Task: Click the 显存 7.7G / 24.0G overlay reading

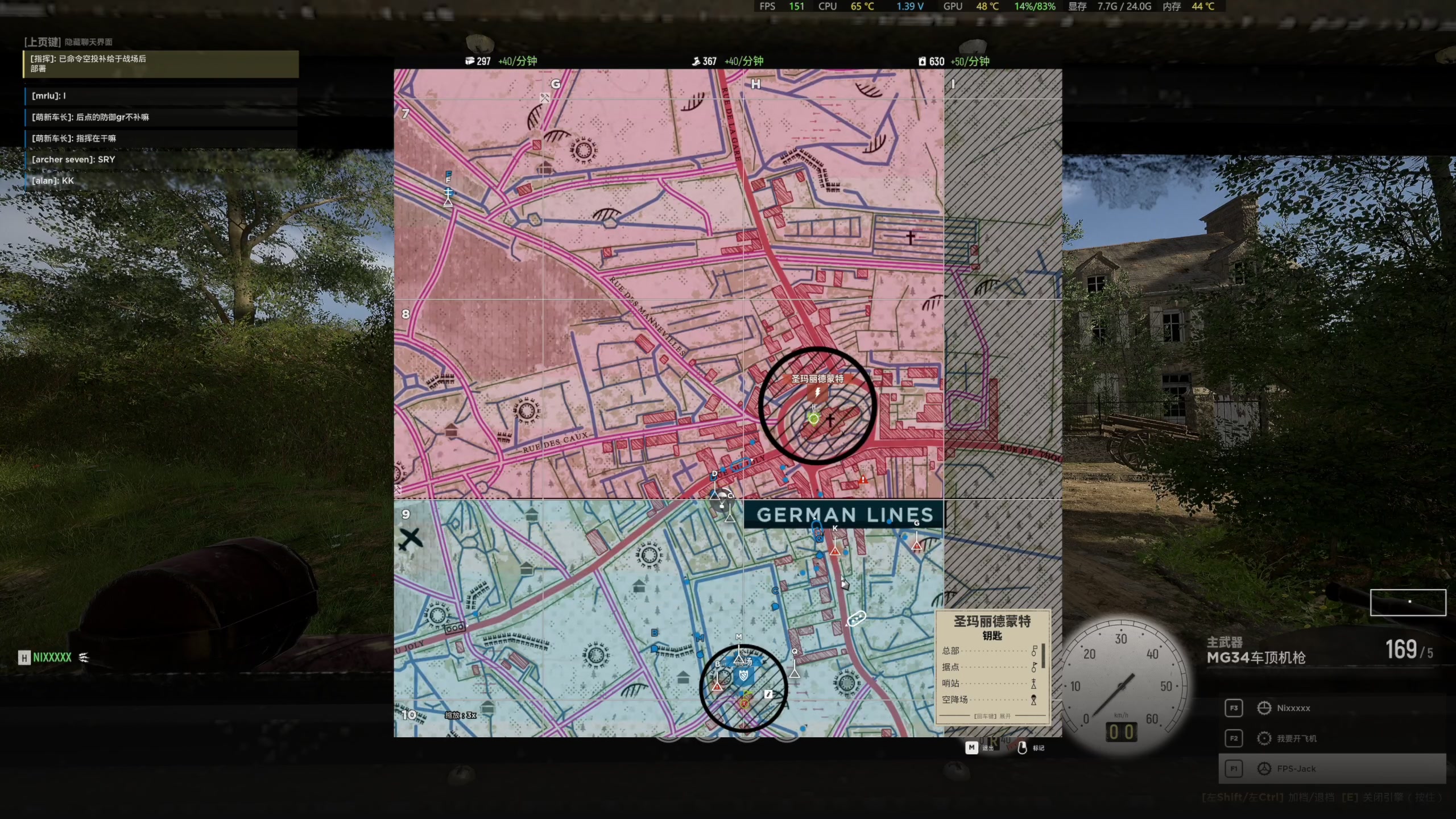Action: click(x=1109, y=6)
